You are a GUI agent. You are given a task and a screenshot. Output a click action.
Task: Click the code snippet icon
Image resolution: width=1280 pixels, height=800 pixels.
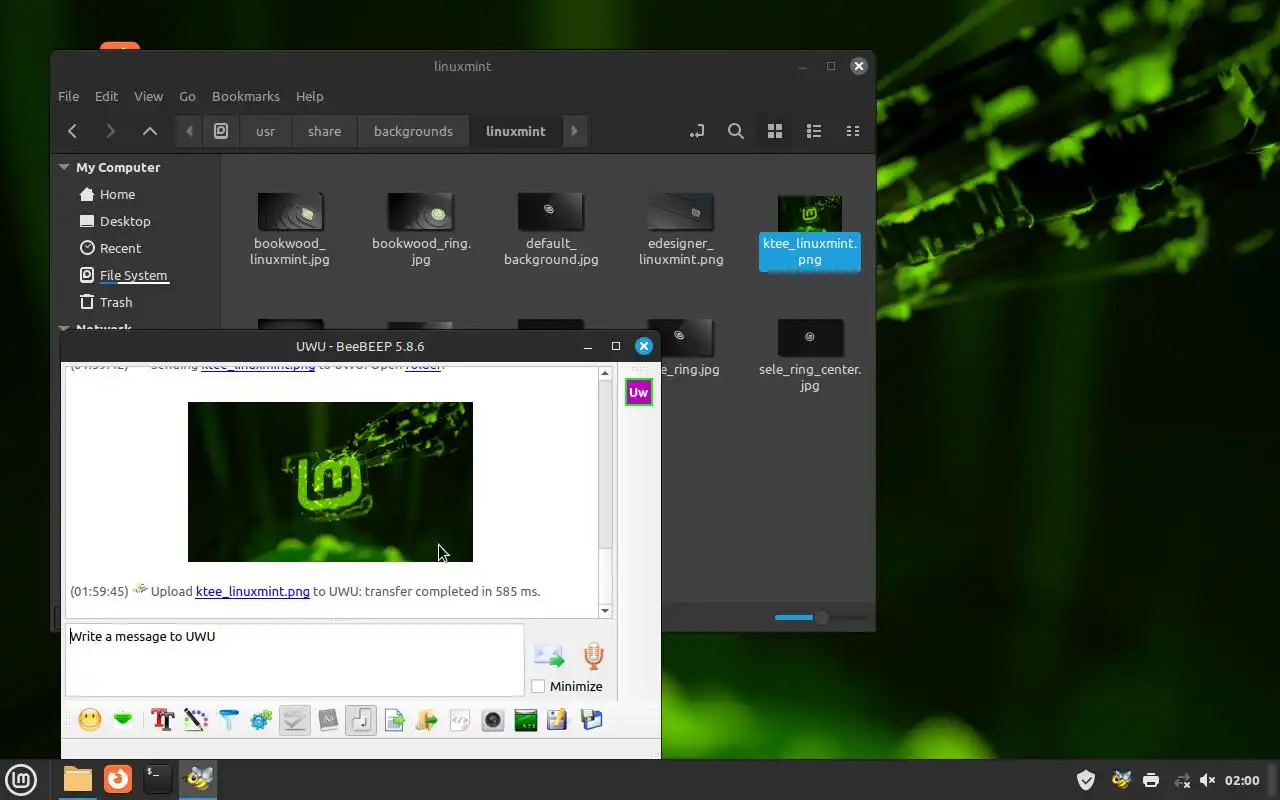[460, 719]
